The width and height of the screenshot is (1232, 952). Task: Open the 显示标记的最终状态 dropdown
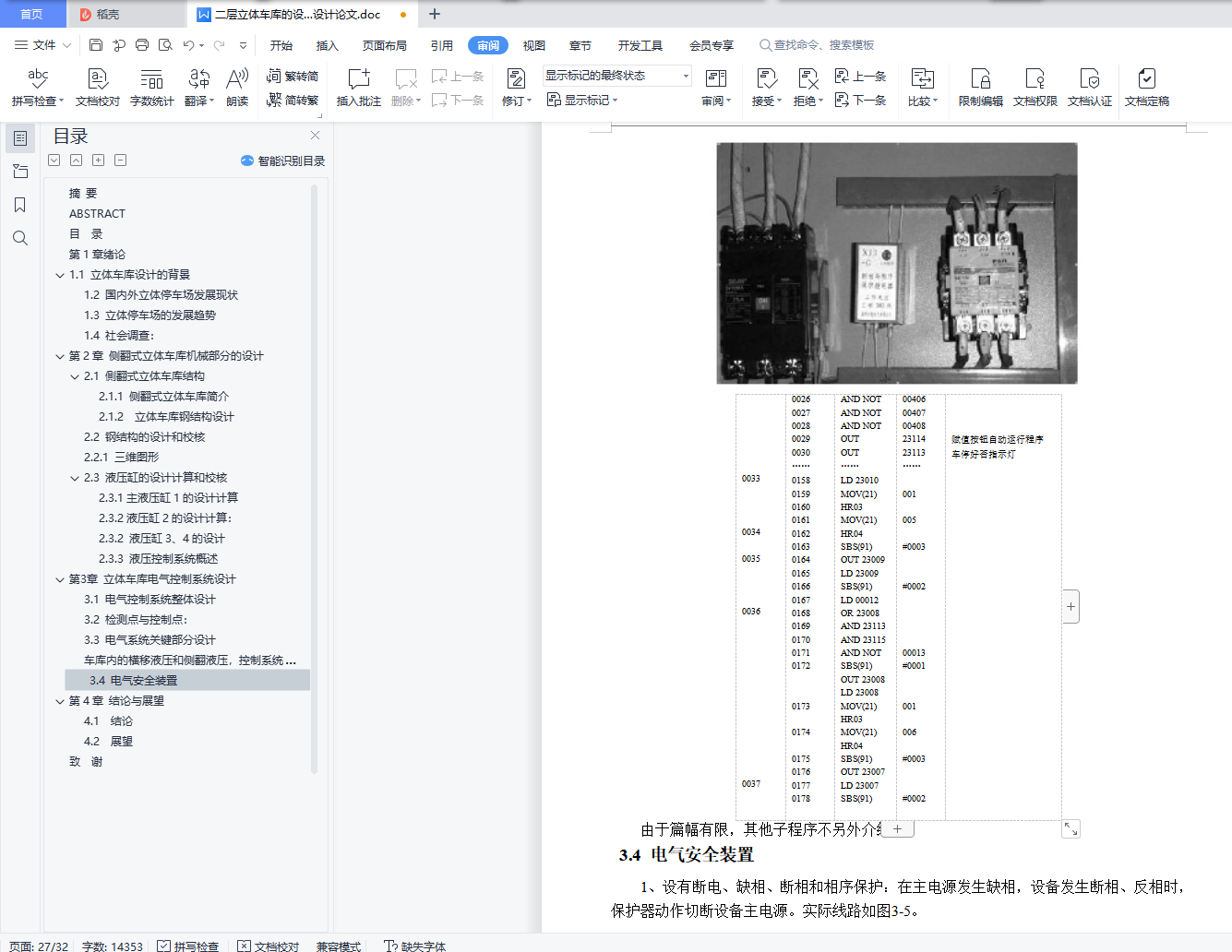coord(617,76)
